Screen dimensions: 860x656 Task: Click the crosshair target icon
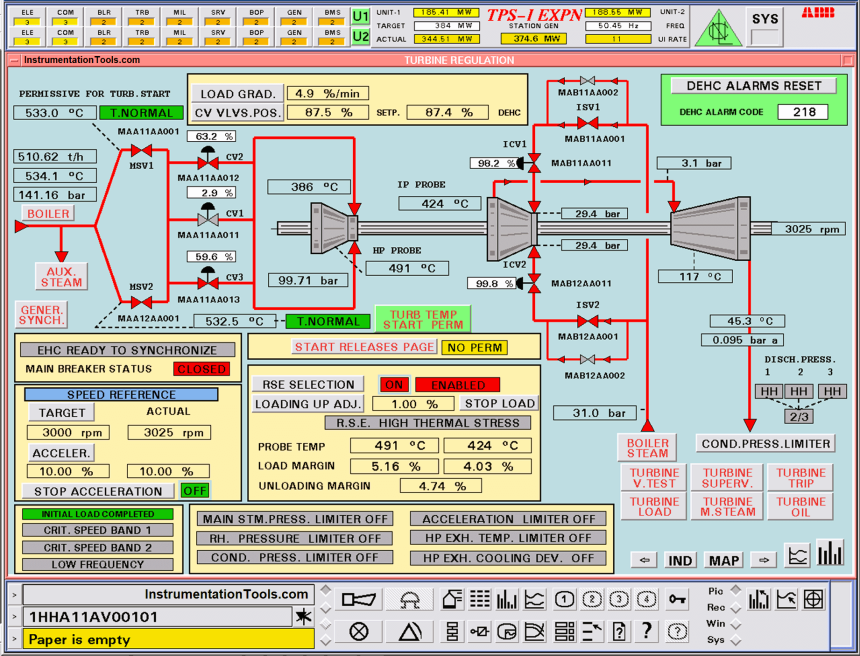point(813,599)
